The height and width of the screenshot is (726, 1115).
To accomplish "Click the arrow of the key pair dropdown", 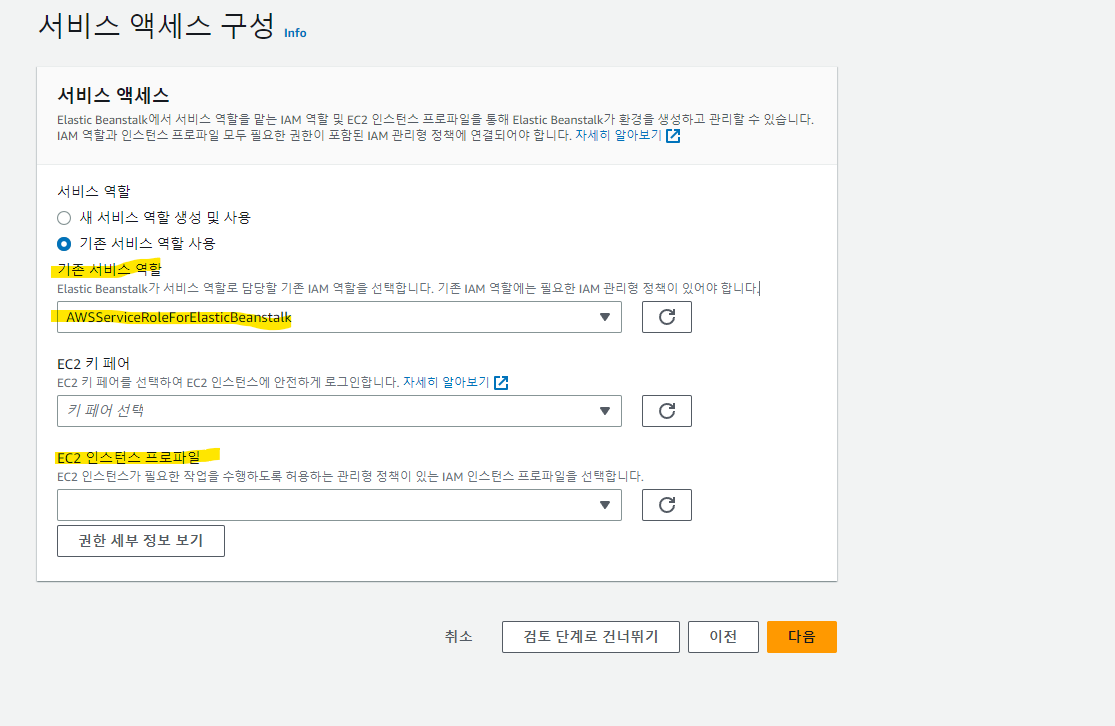I will pyautogui.click(x=604, y=411).
